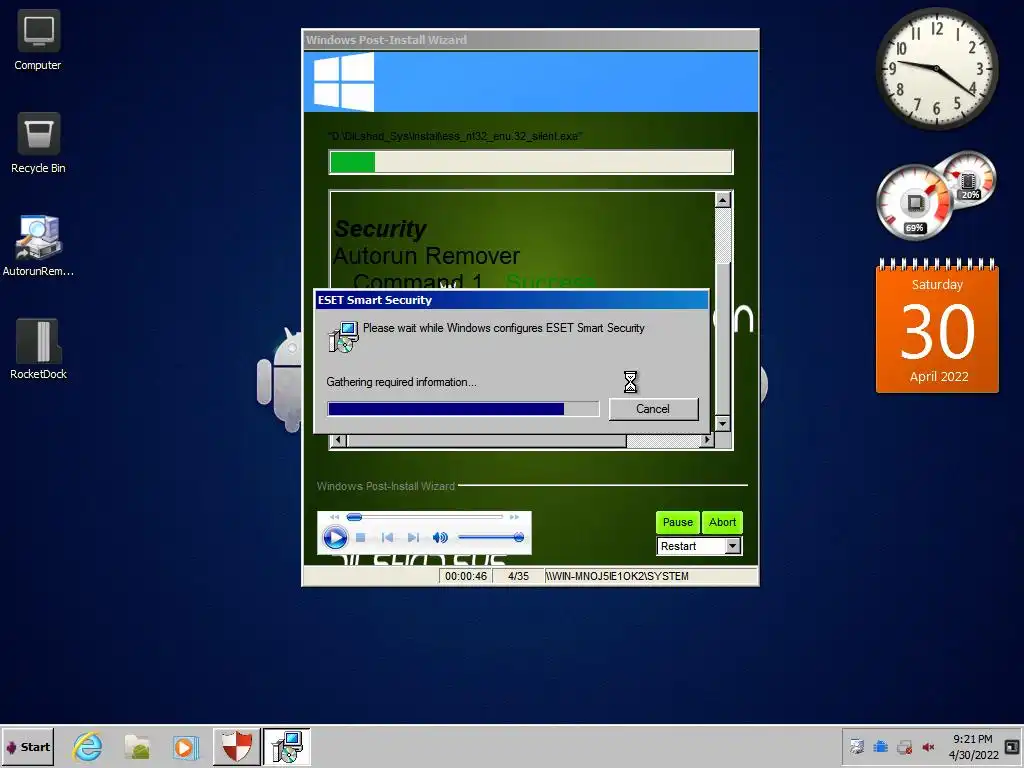
Task: Click the analog clock gadget
Action: 936,69
